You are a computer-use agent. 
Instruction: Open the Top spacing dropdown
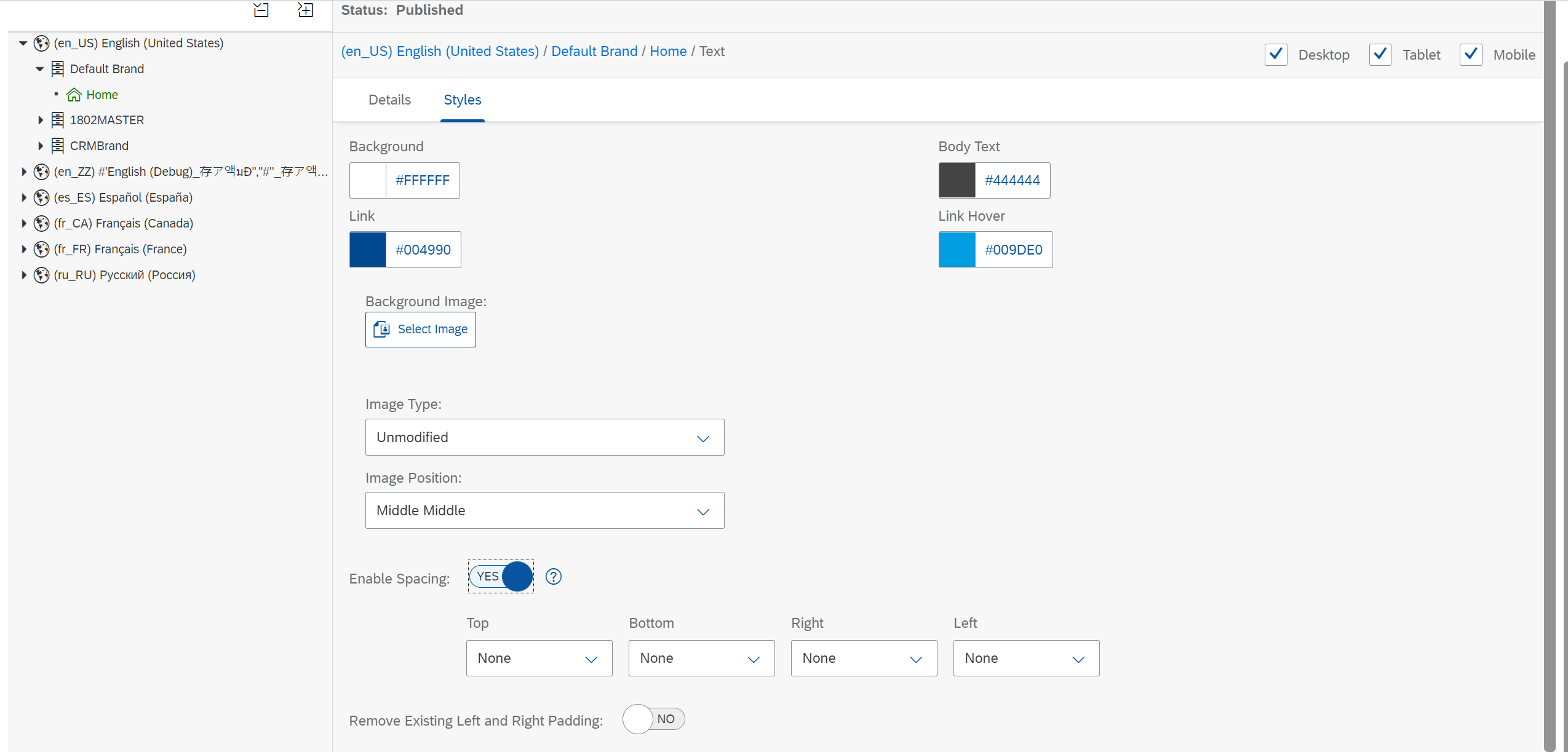pos(539,659)
